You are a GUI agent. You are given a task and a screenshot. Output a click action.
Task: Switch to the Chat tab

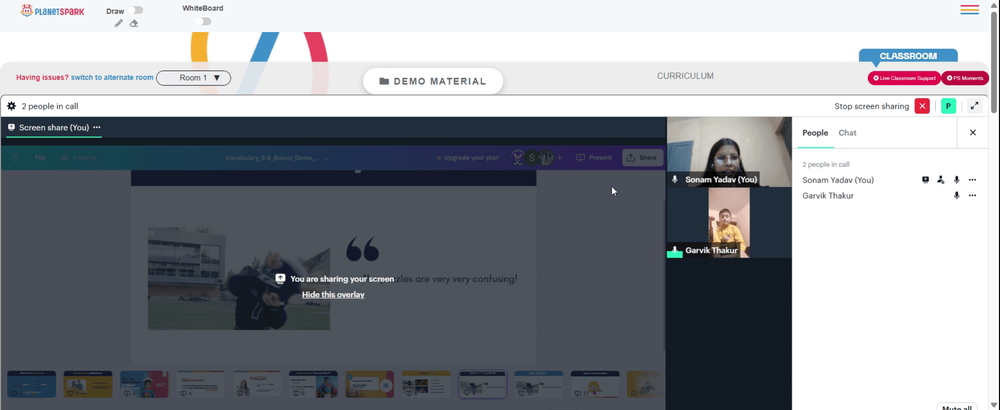pos(847,133)
